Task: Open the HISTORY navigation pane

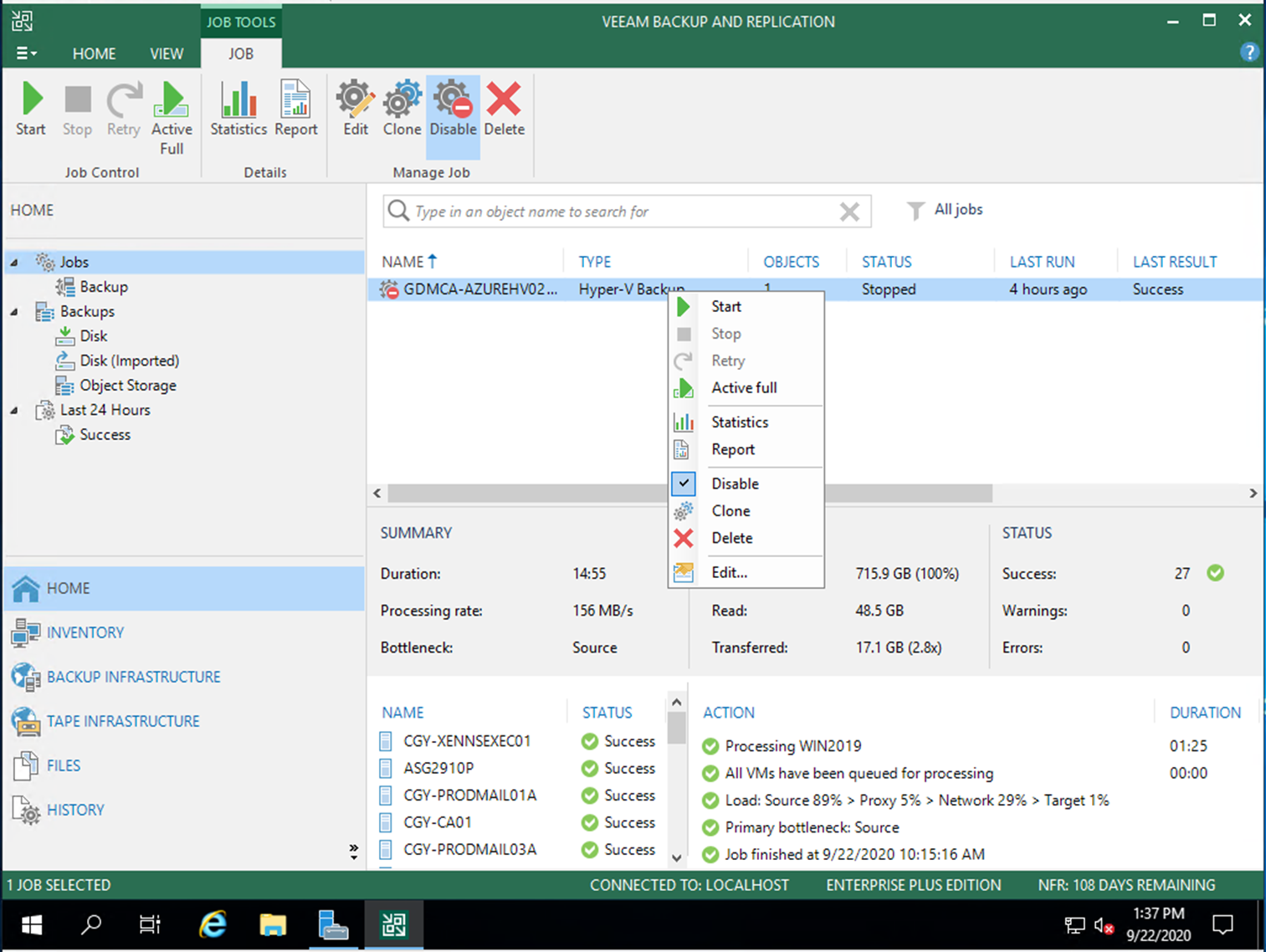Action: (184, 810)
